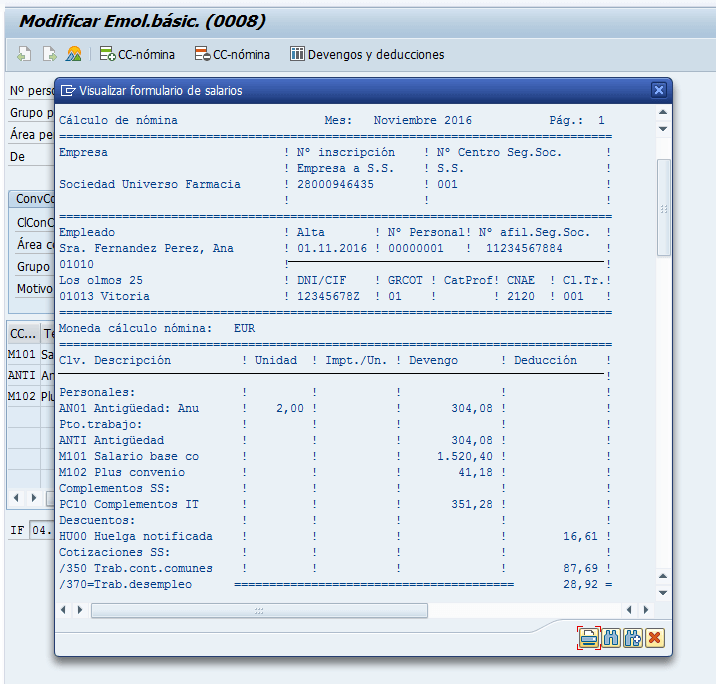
Task: Print the salary form
Action: tap(589, 637)
